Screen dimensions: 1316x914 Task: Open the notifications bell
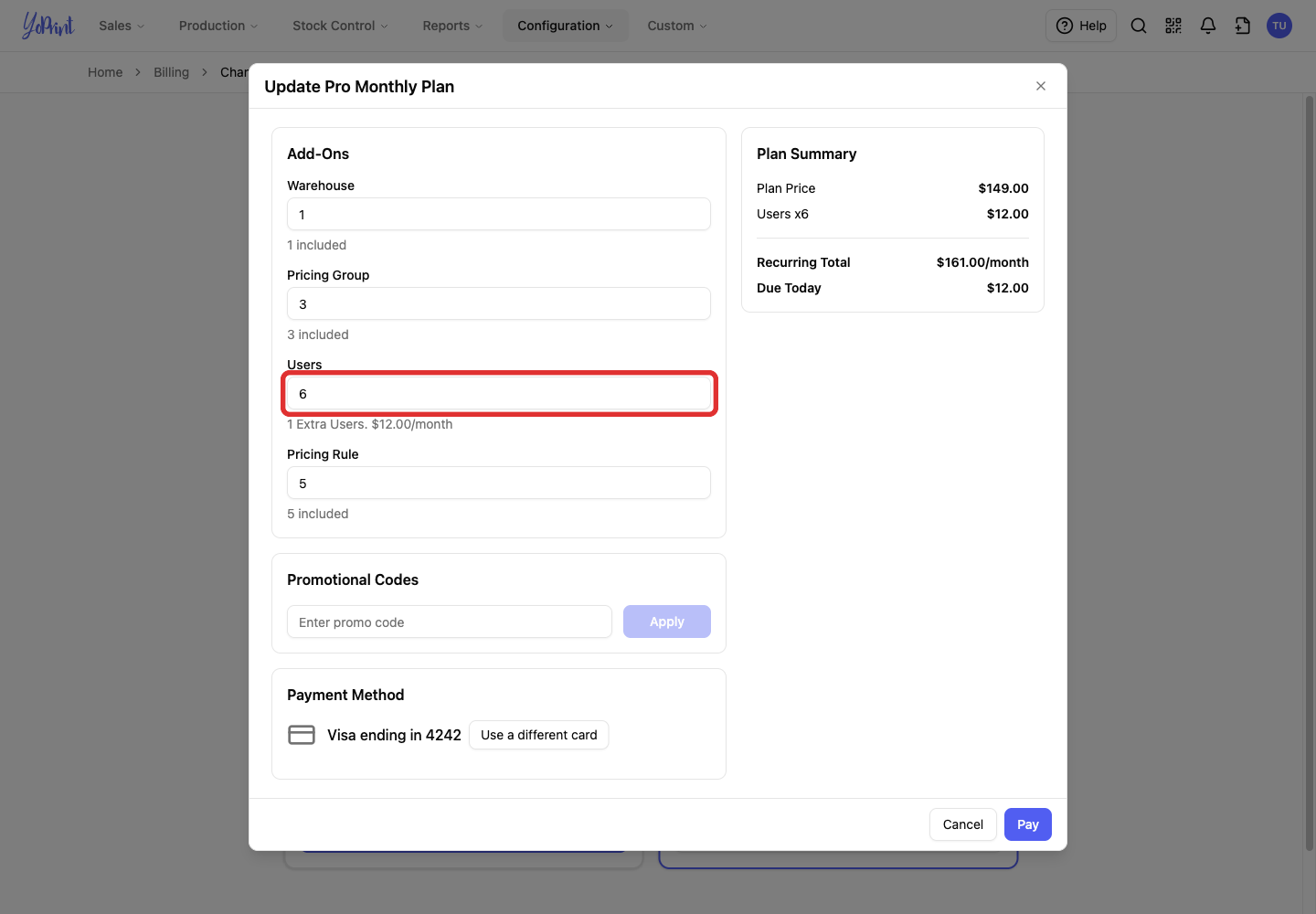(x=1208, y=26)
